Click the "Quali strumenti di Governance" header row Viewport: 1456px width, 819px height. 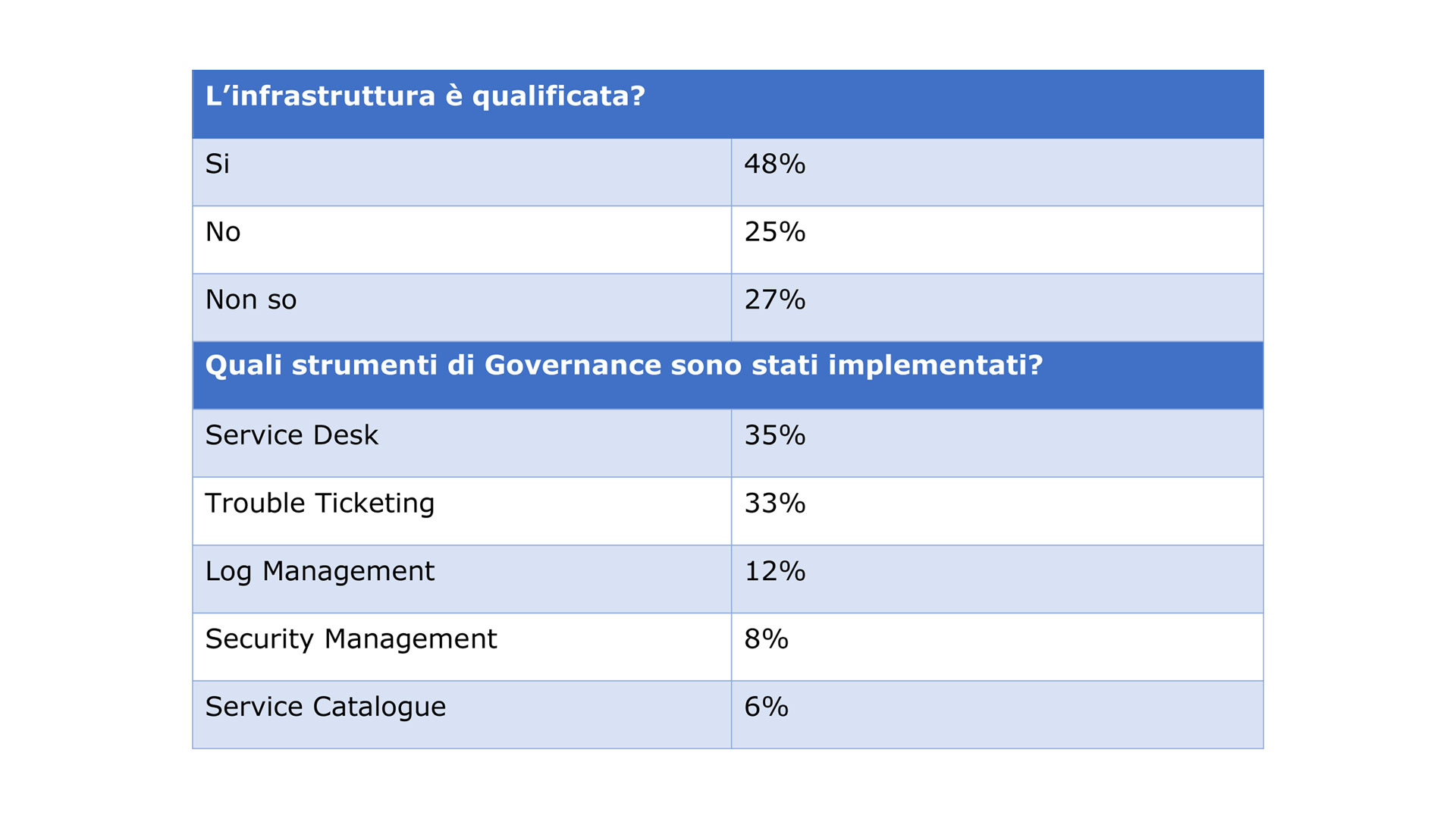tap(728, 375)
